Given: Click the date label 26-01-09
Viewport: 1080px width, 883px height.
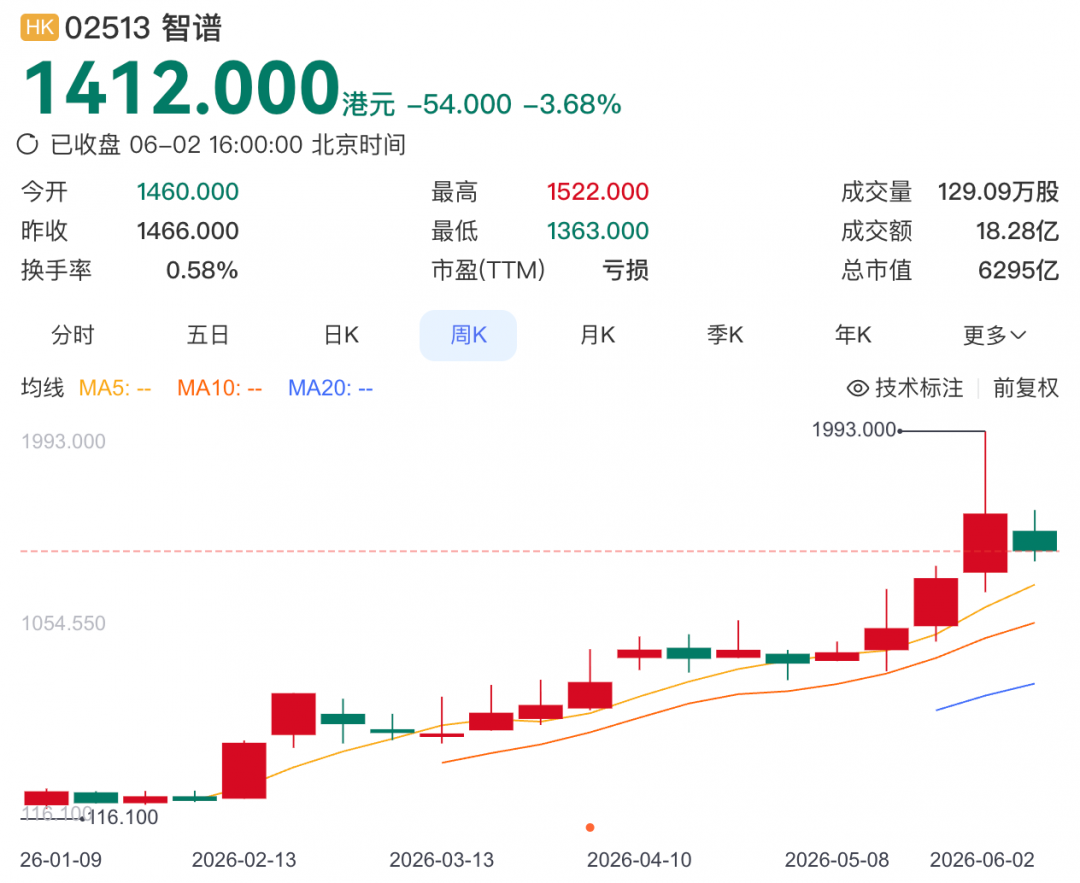Looking at the screenshot, I should tap(61, 860).
